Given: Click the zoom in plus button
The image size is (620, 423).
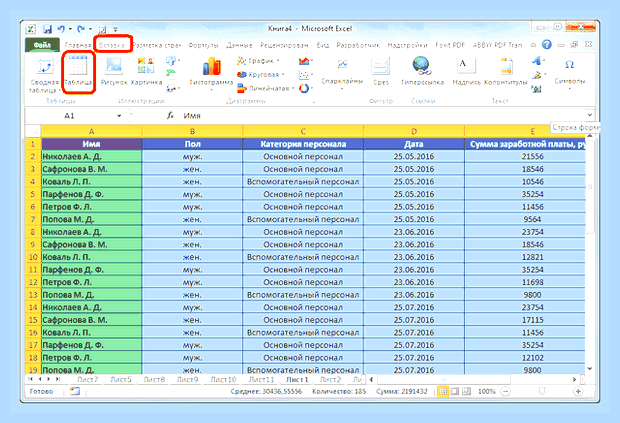Looking at the screenshot, I should [x=578, y=391].
